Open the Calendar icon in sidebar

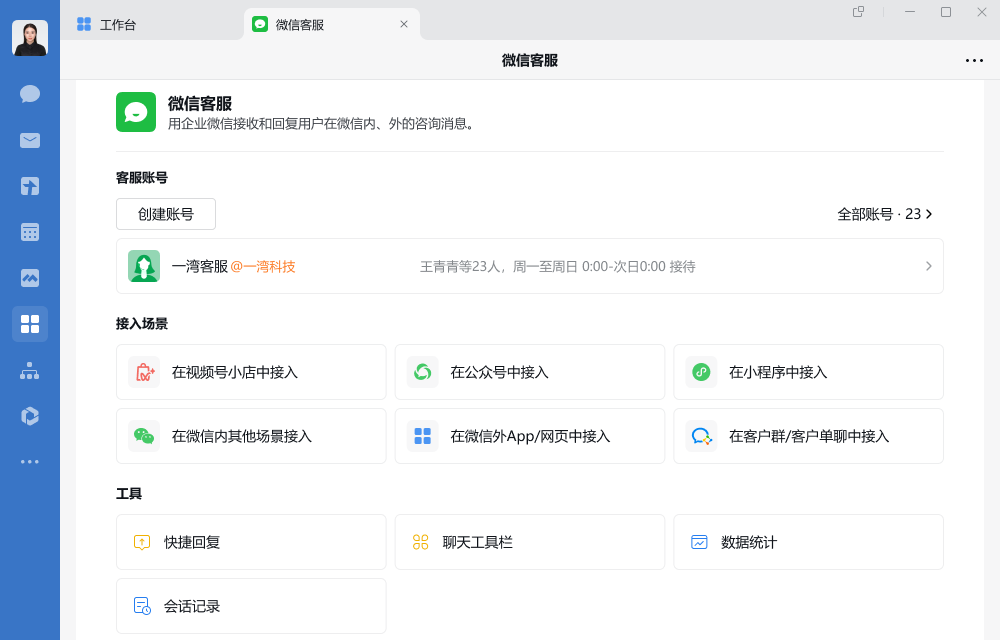30,232
